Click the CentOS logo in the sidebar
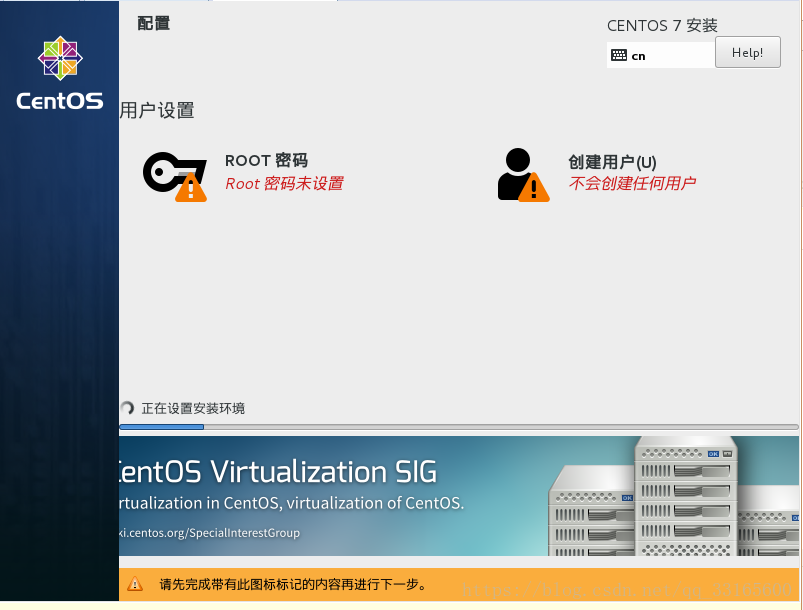 pyautogui.click(x=60, y=58)
